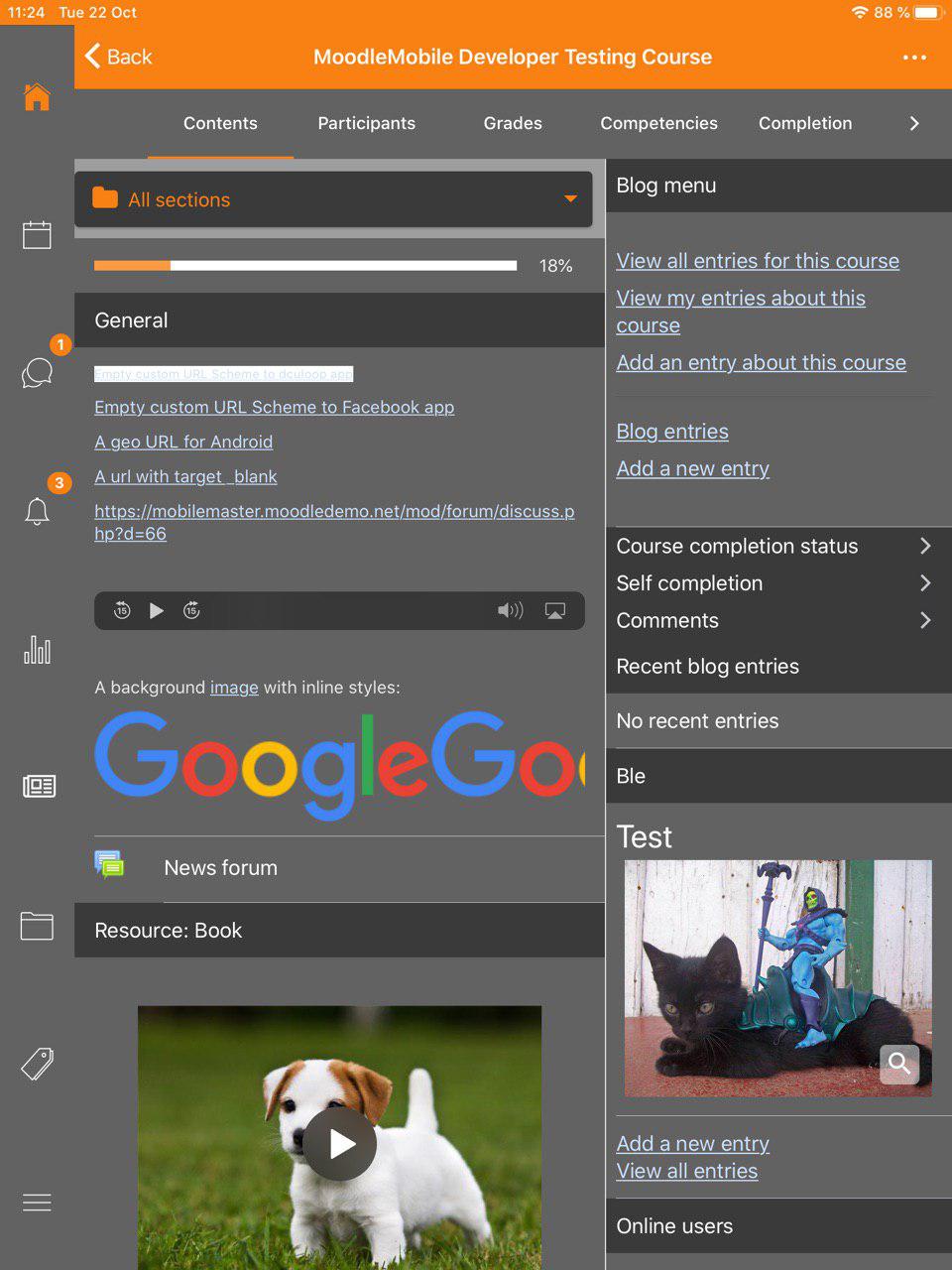The image size is (952, 1270).
Task: Click the image link in background text
Action: [x=234, y=687]
